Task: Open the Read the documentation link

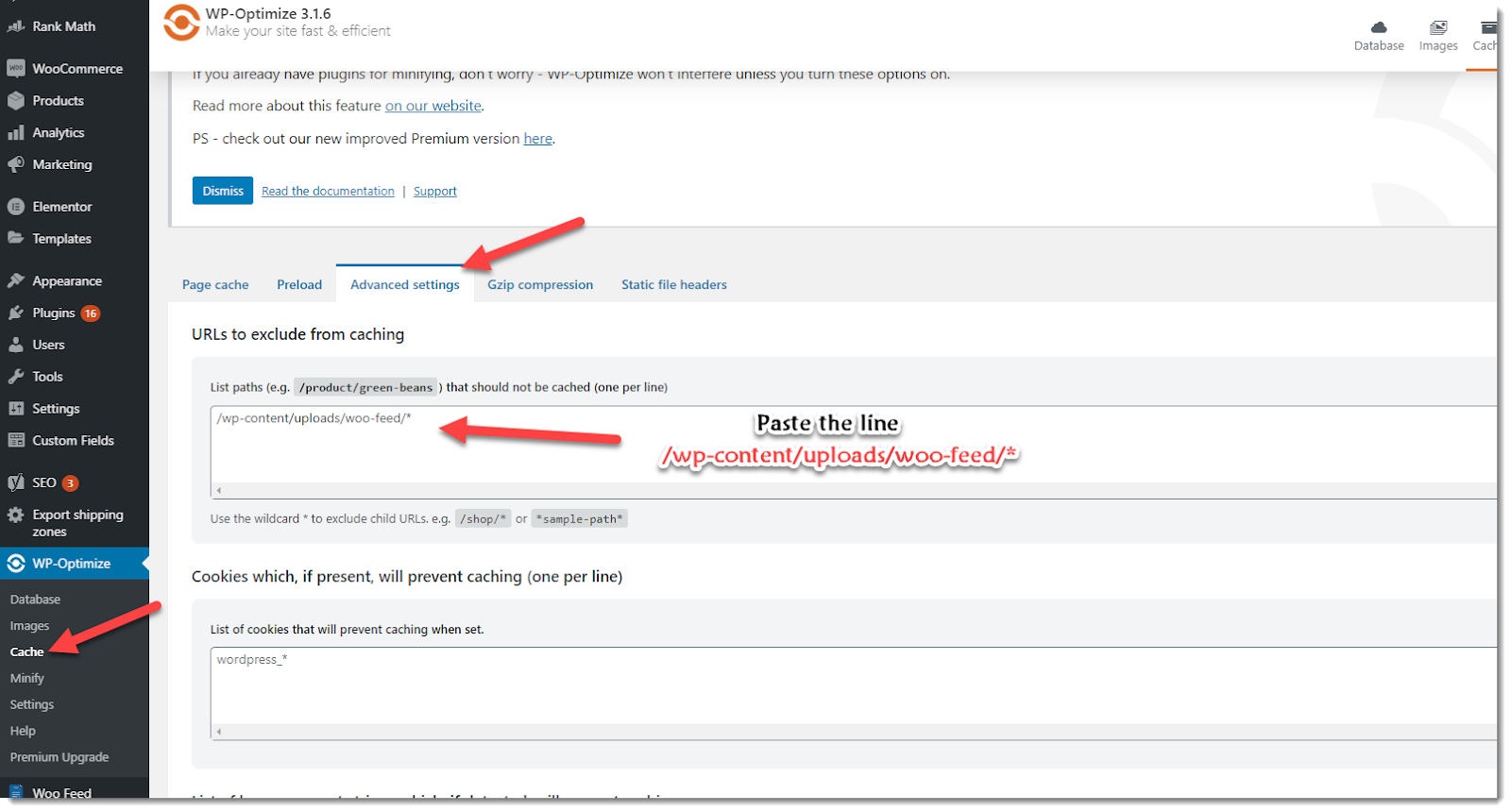Action: point(328,191)
